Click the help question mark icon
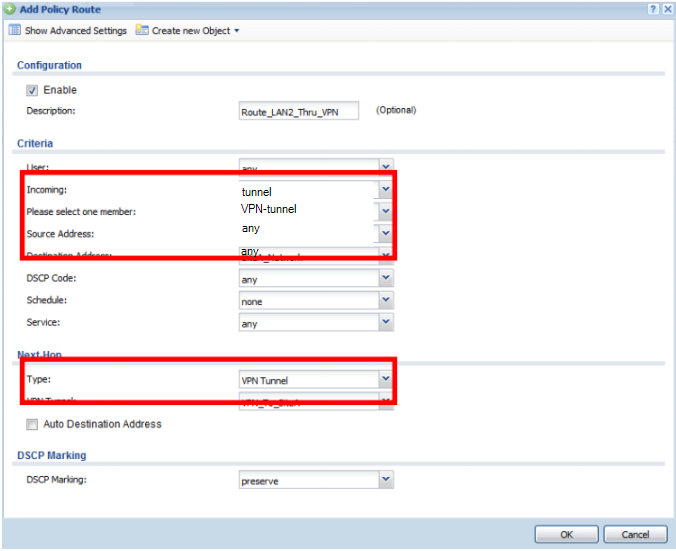The image size is (676, 551). (652, 8)
